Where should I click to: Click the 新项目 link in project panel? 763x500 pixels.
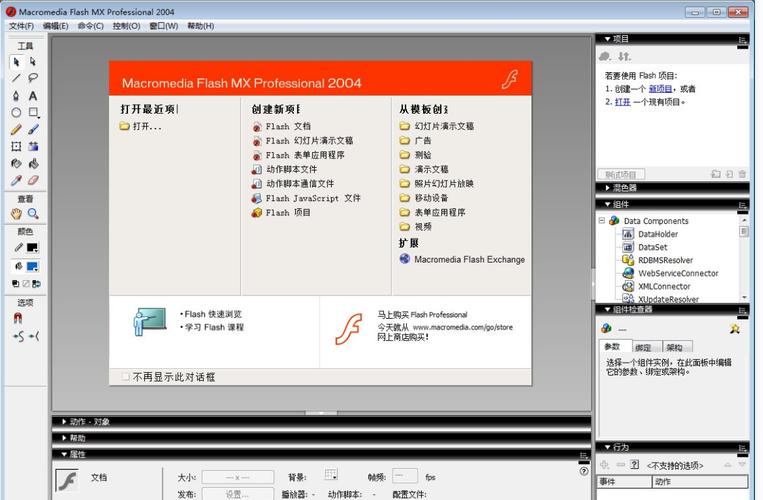pos(660,89)
